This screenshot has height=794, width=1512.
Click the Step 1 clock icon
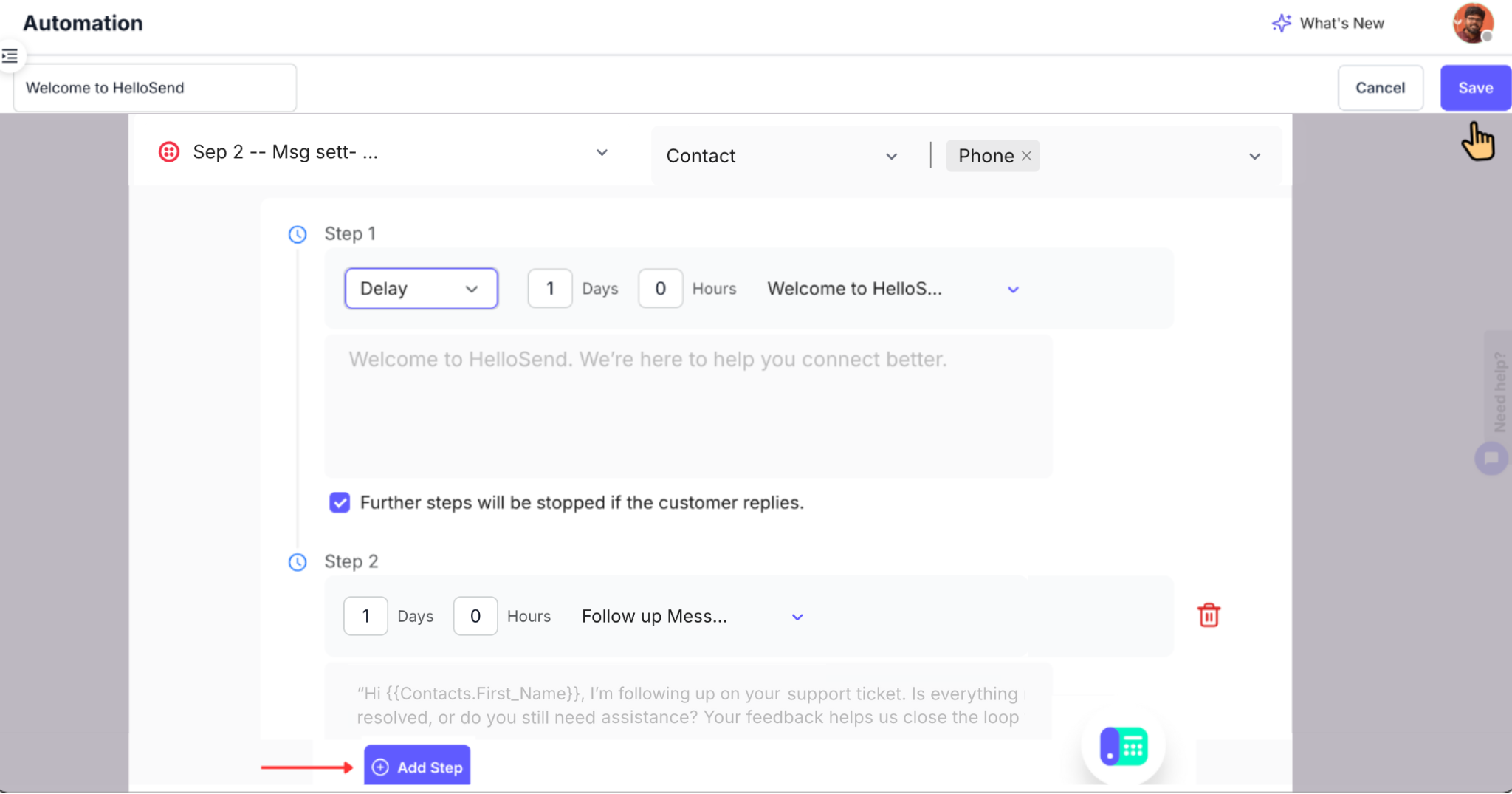(298, 235)
